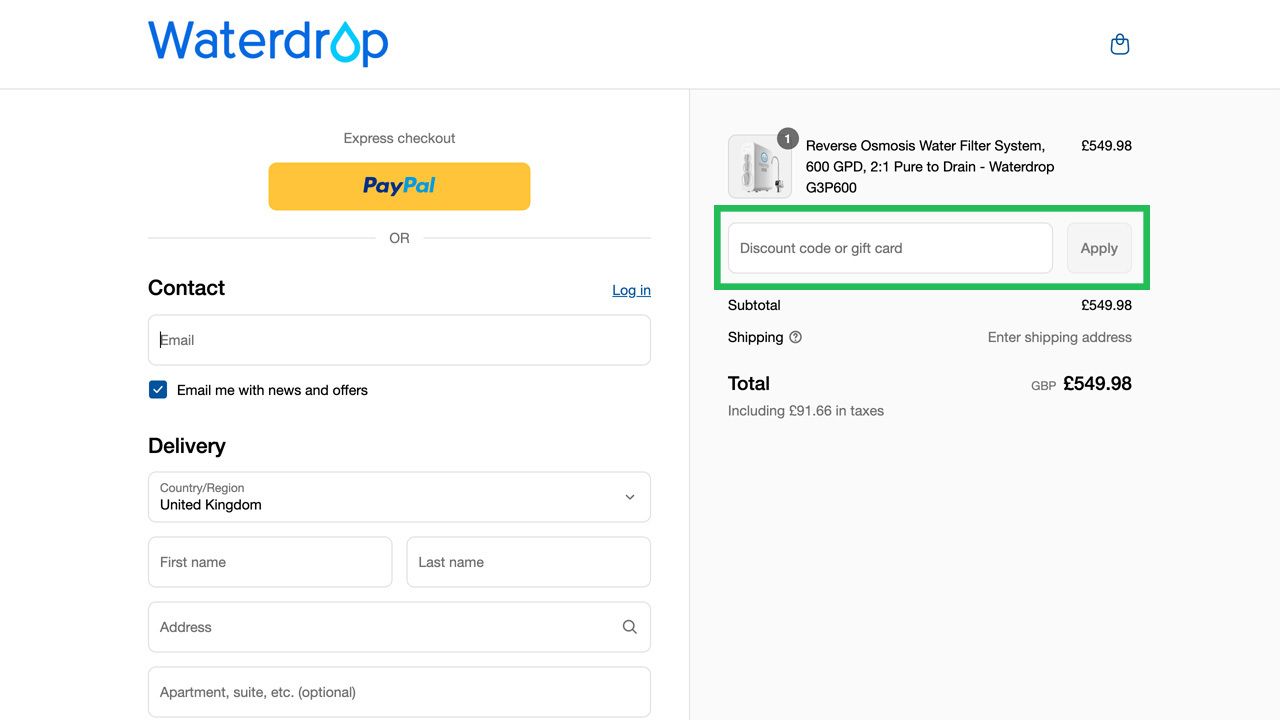Click the quantity badge on product image
This screenshot has height=720, width=1280.
tap(788, 138)
